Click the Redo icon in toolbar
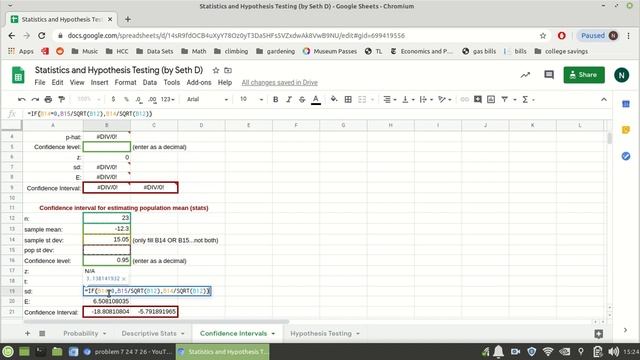Viewport: 640px width, 360px height. point(35,99)
